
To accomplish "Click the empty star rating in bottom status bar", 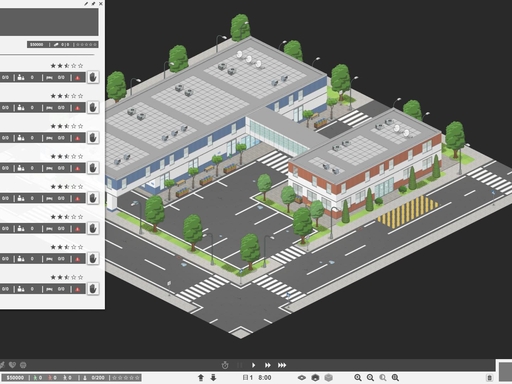I will (x=126, y=378).
